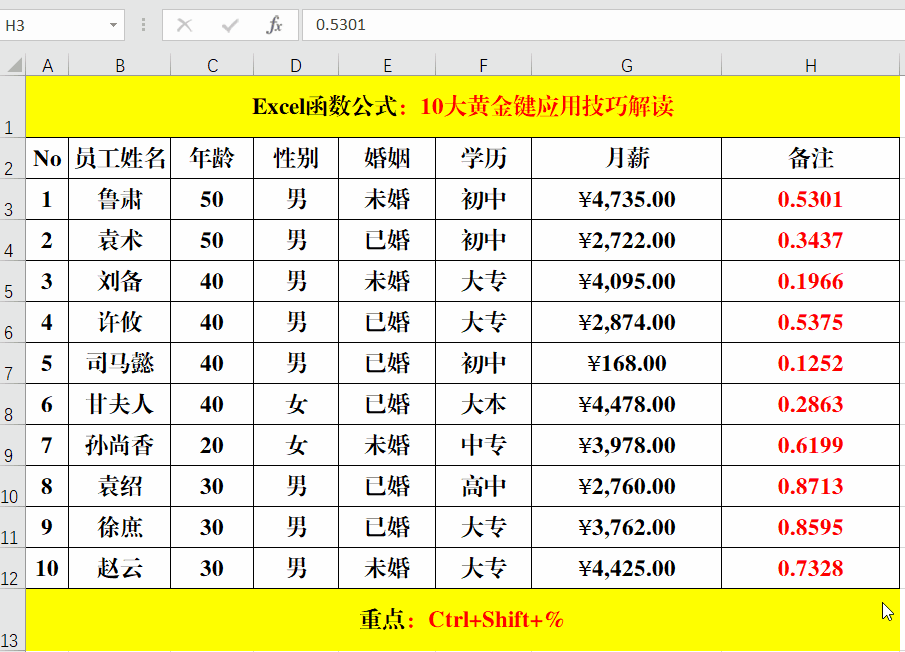Click the salary cell "¥2,722.00"
This screenshot has height=652, width=905.
tap(626, 240)
